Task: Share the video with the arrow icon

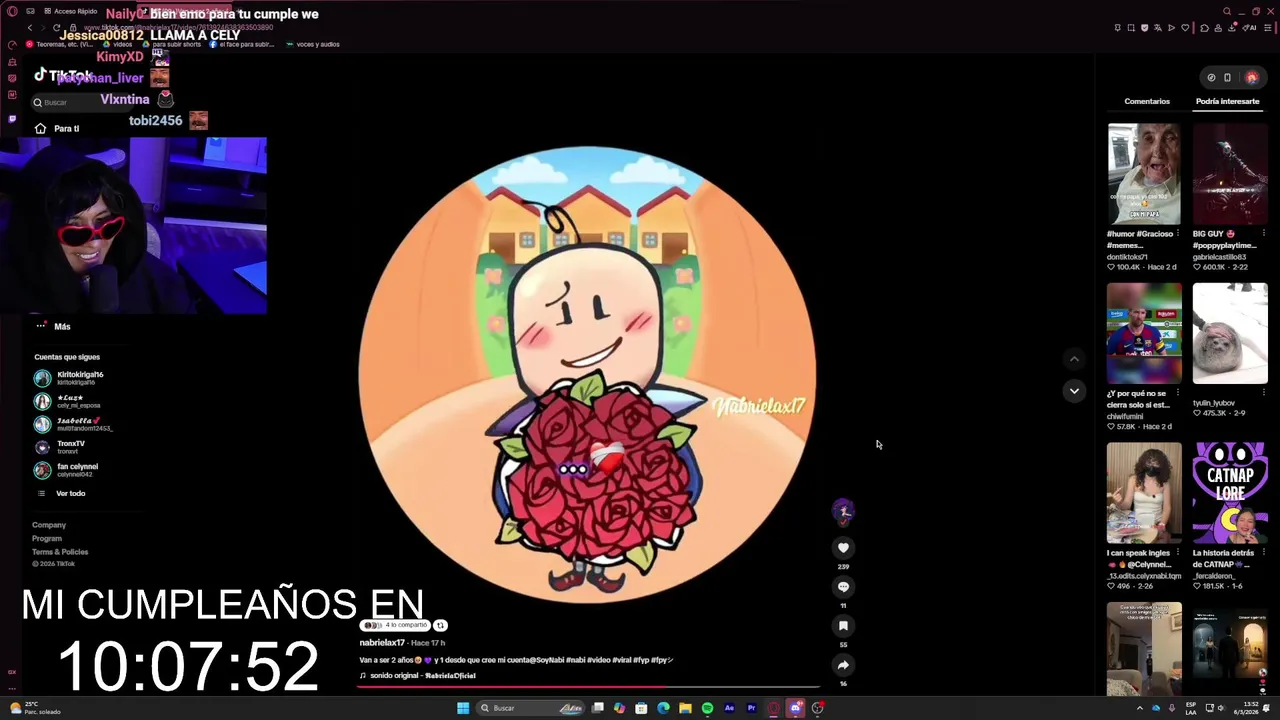Action: (x=843, y=665)
